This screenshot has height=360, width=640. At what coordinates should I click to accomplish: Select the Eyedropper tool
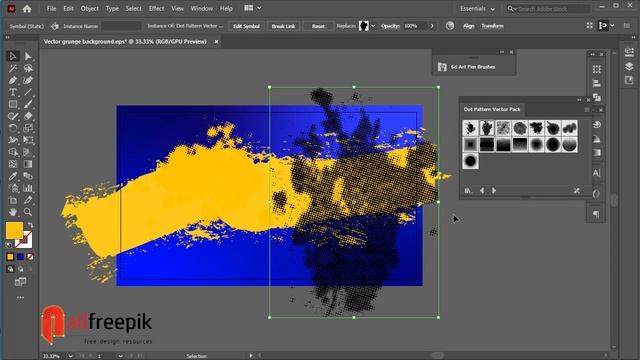click(x=13, y=176)
